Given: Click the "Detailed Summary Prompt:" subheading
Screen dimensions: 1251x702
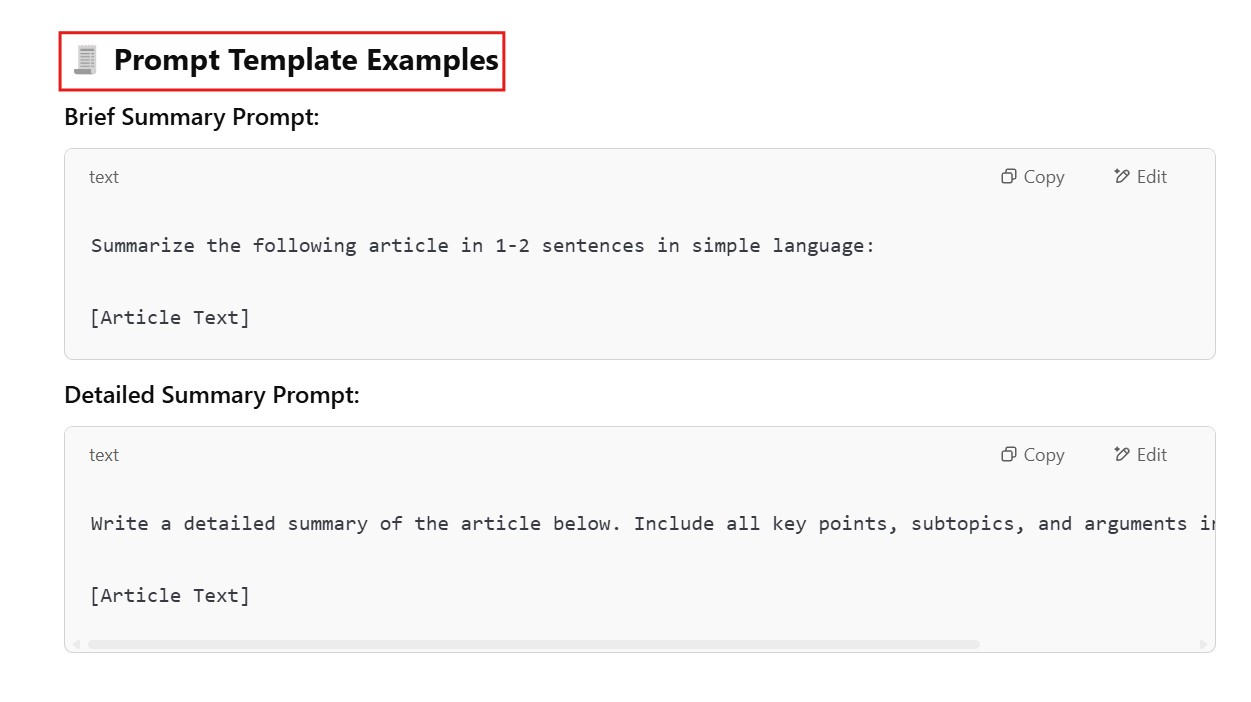Looking at the screenshot, I should click(x=211, y=395).
